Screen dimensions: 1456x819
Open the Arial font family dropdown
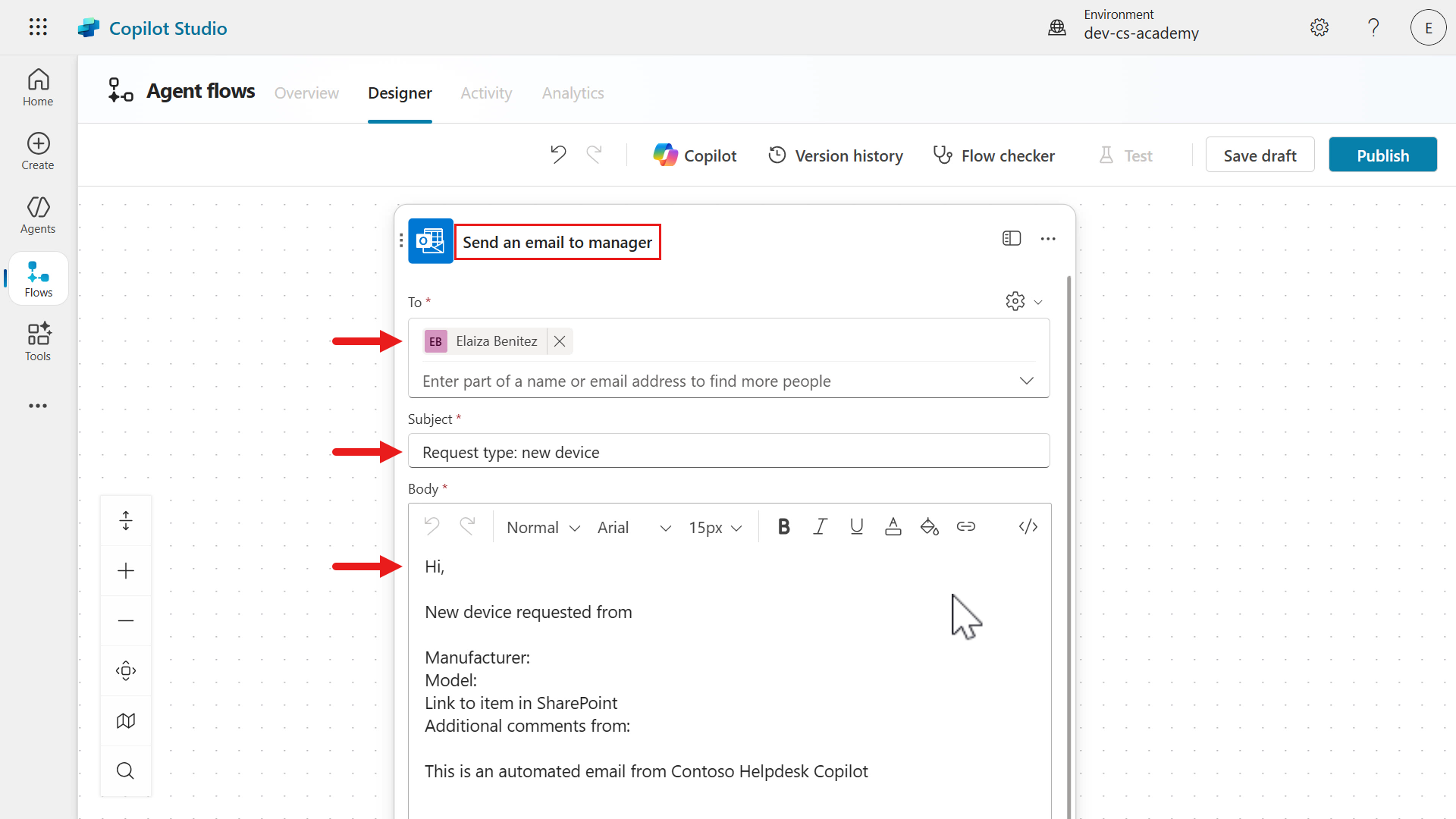(634, 528)
